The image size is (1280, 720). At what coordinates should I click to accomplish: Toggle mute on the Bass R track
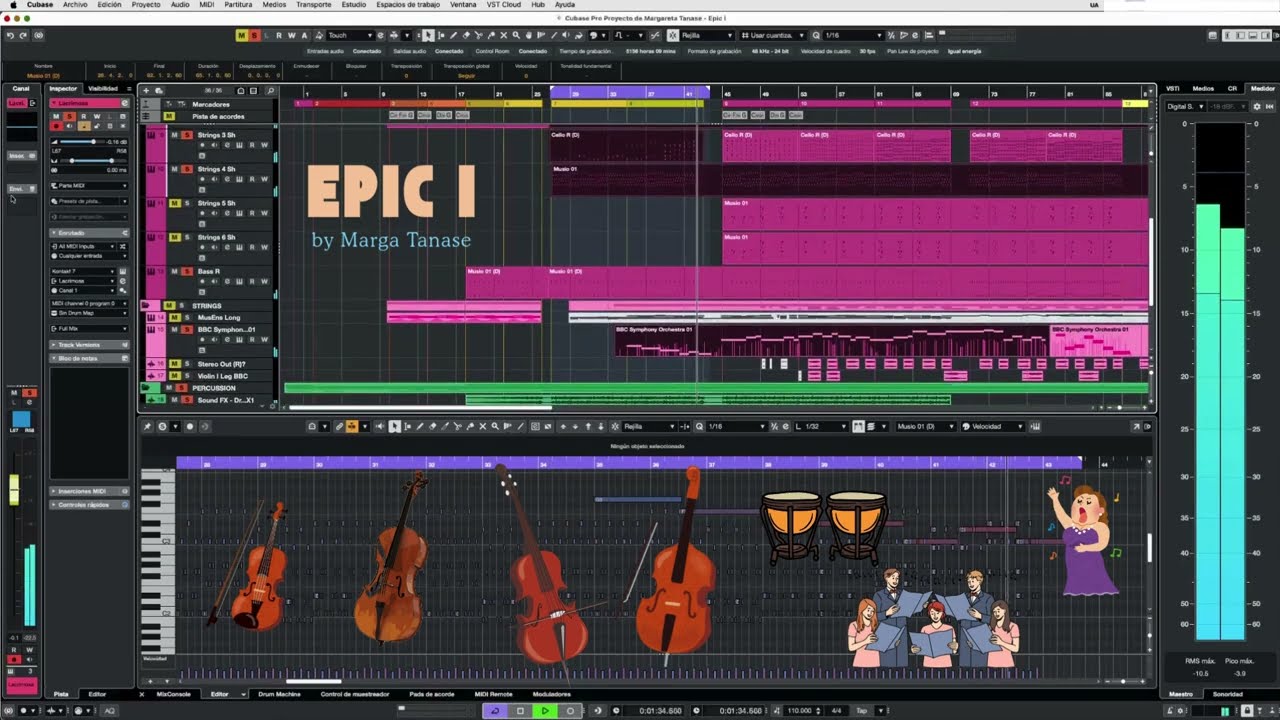click(x=174, y=271)
